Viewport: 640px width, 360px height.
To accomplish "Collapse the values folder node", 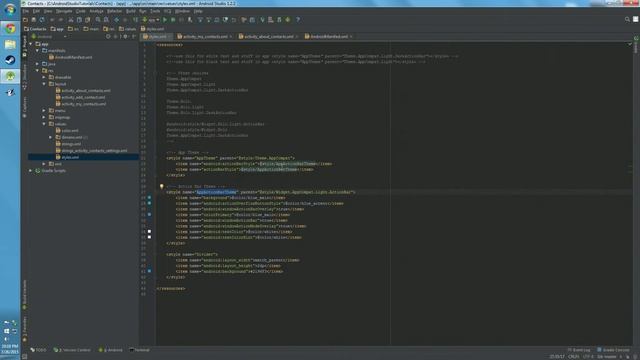I will point(44,124).
